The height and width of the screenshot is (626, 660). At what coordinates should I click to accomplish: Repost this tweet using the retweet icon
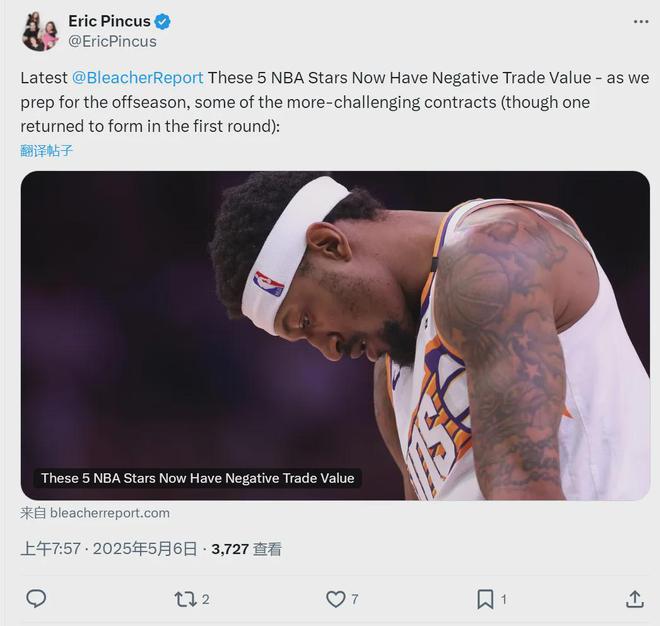pos(185,599)
